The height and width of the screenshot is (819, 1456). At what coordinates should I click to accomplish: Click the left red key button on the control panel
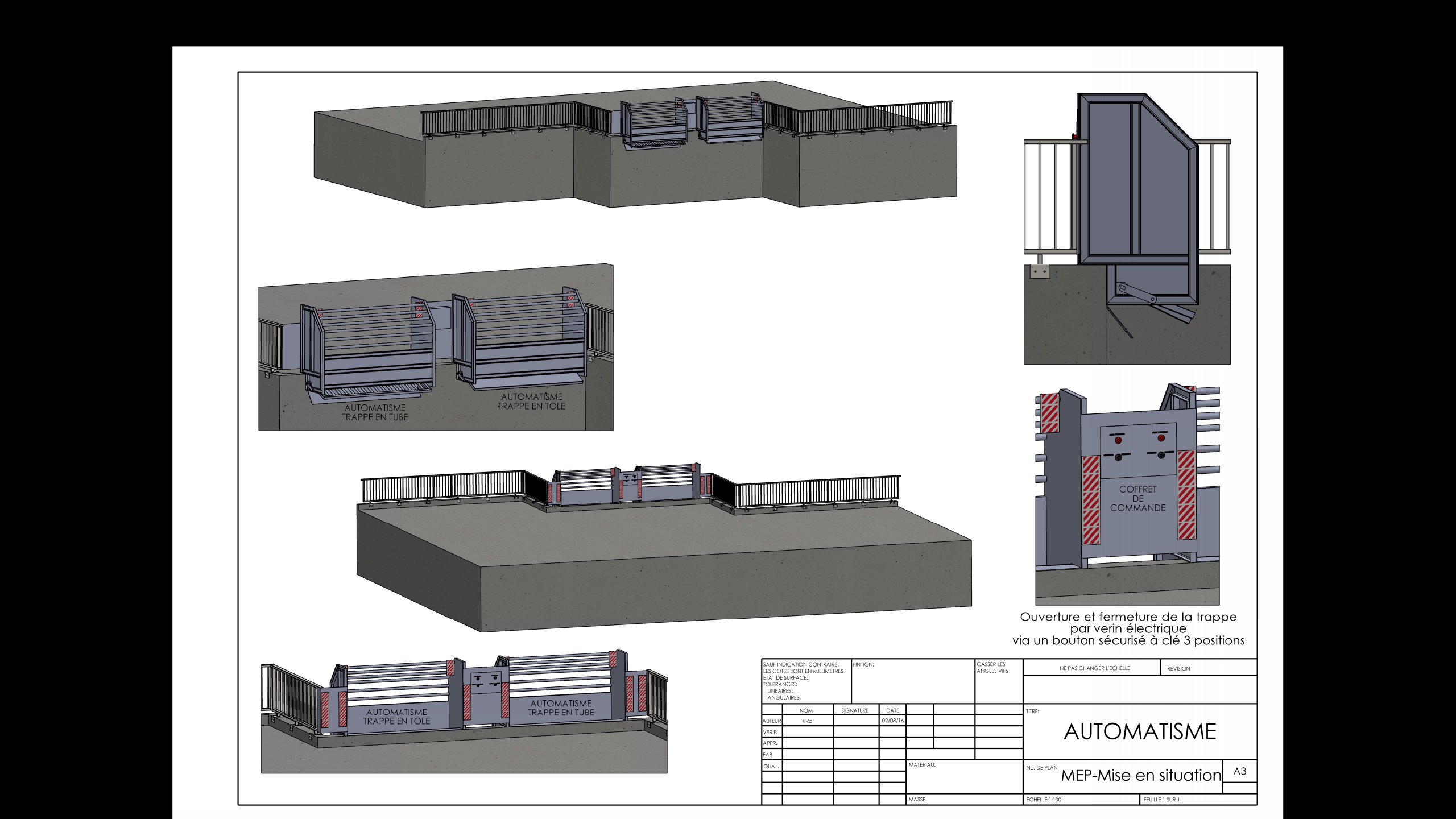tap(1118, 441)
